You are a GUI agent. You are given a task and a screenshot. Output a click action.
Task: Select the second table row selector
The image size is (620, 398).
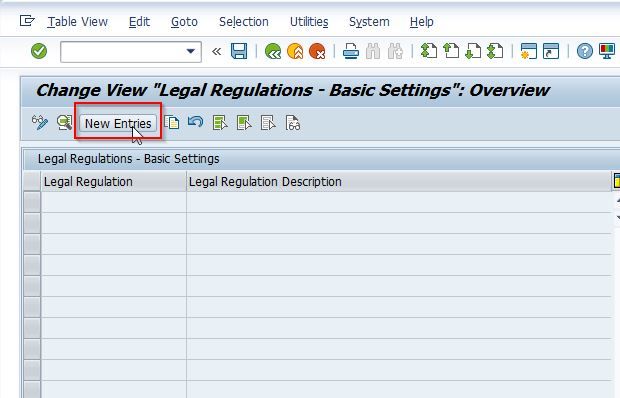(32, 223)
